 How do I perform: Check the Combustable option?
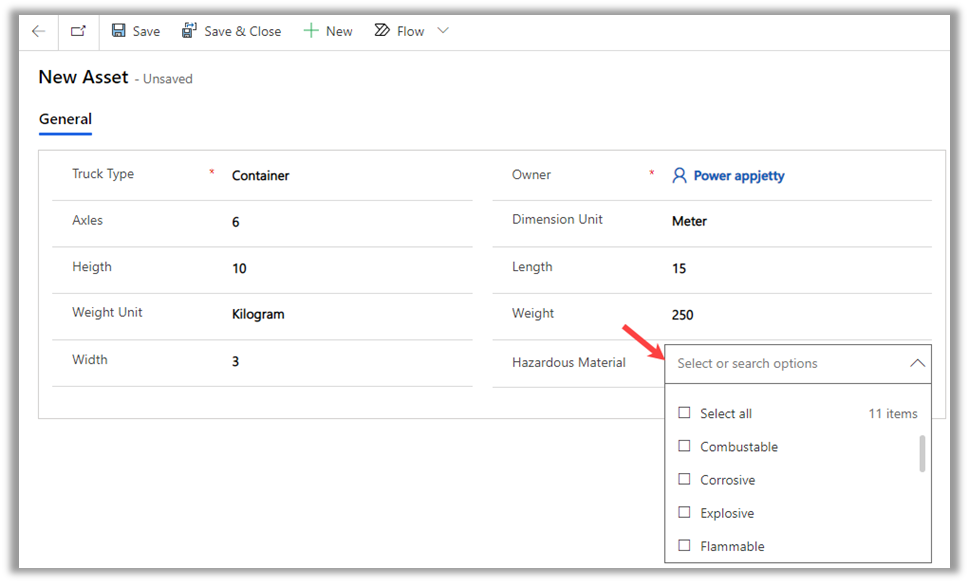[x=685, y=446]
